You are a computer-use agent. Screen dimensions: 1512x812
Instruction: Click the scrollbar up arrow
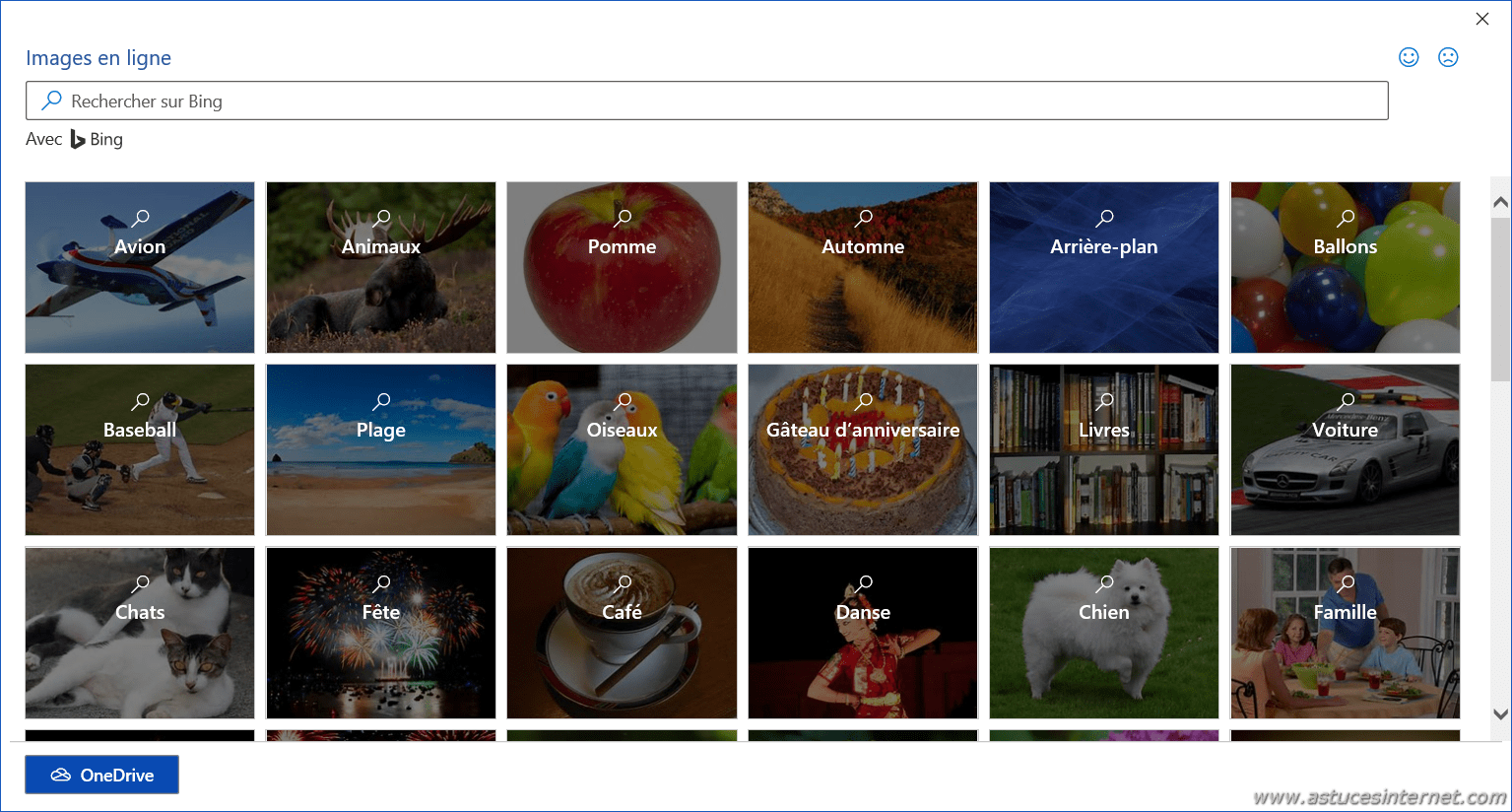pos(1500,202)
